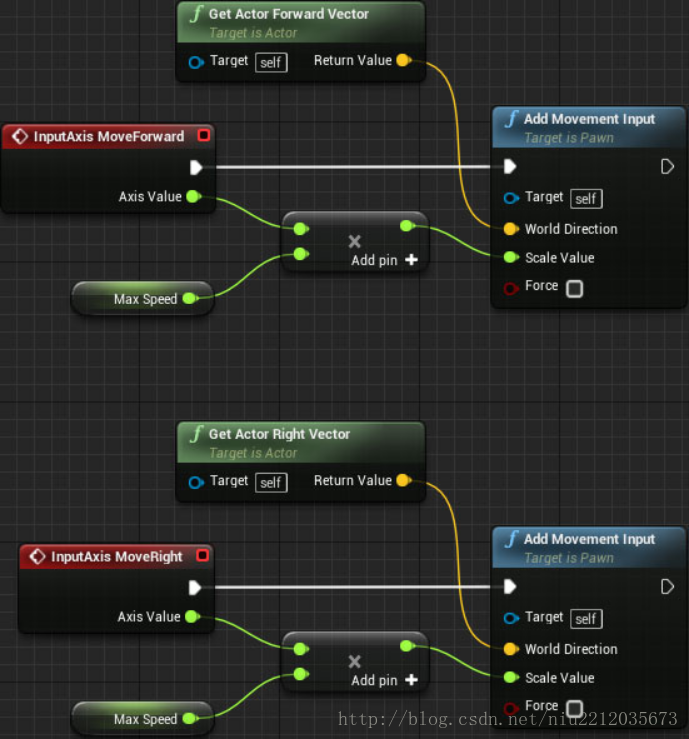Click the lower Max Speed variable output pin

(x=190, y=719)
